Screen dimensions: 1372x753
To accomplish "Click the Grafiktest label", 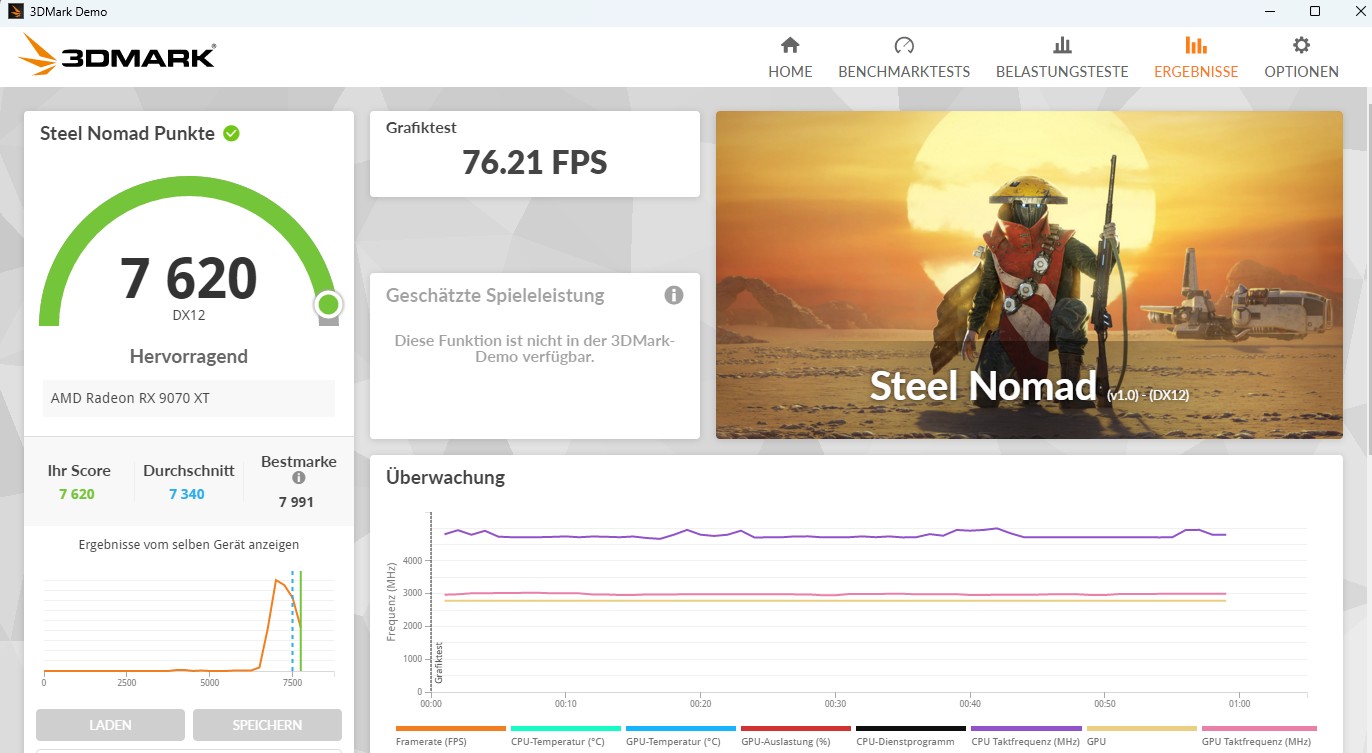I will pos(421,128).
